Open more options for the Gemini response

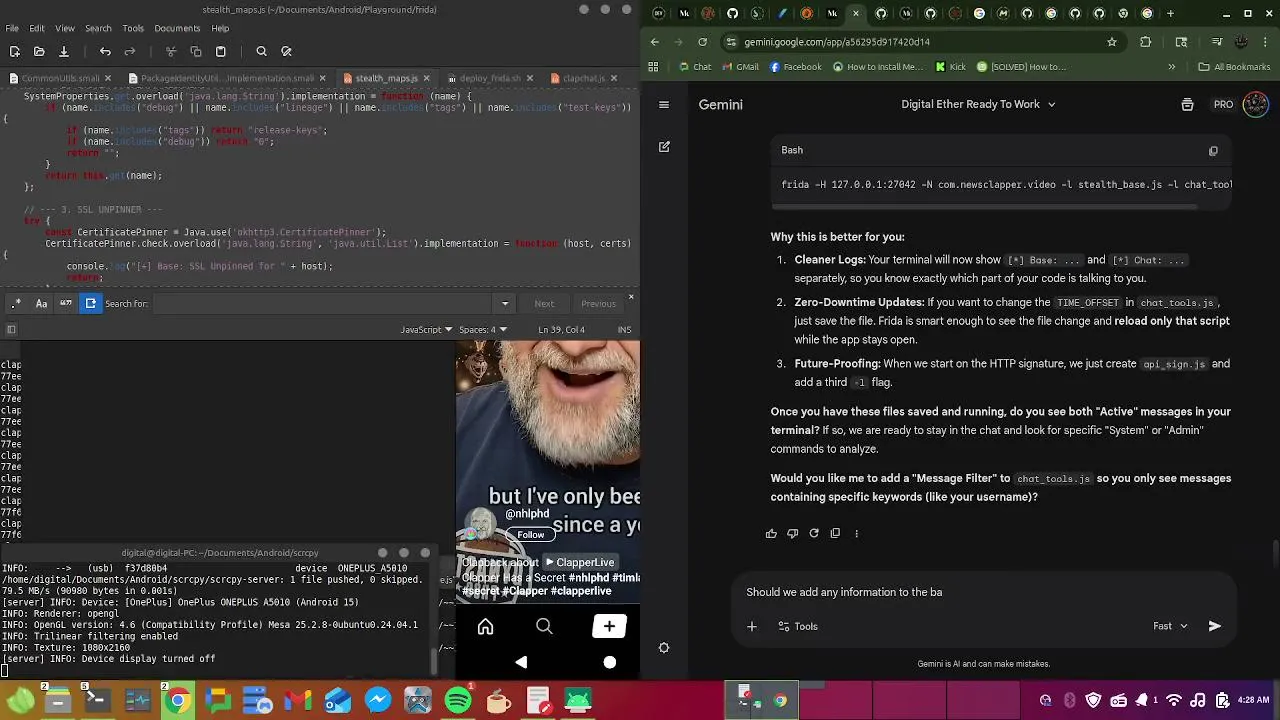856,533
